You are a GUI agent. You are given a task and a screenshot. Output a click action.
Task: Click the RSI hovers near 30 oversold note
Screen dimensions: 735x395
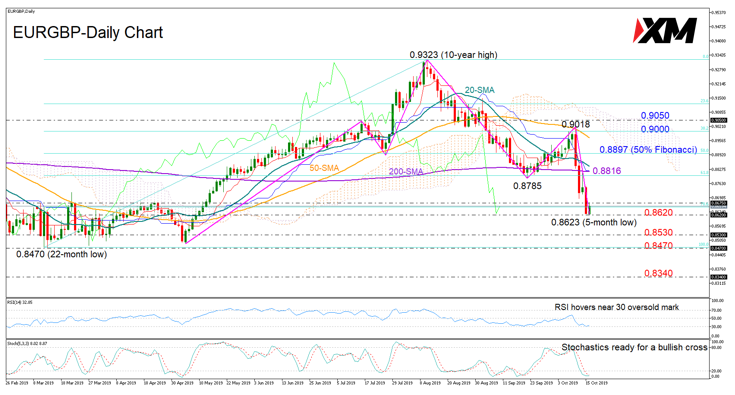coord(616,307)
